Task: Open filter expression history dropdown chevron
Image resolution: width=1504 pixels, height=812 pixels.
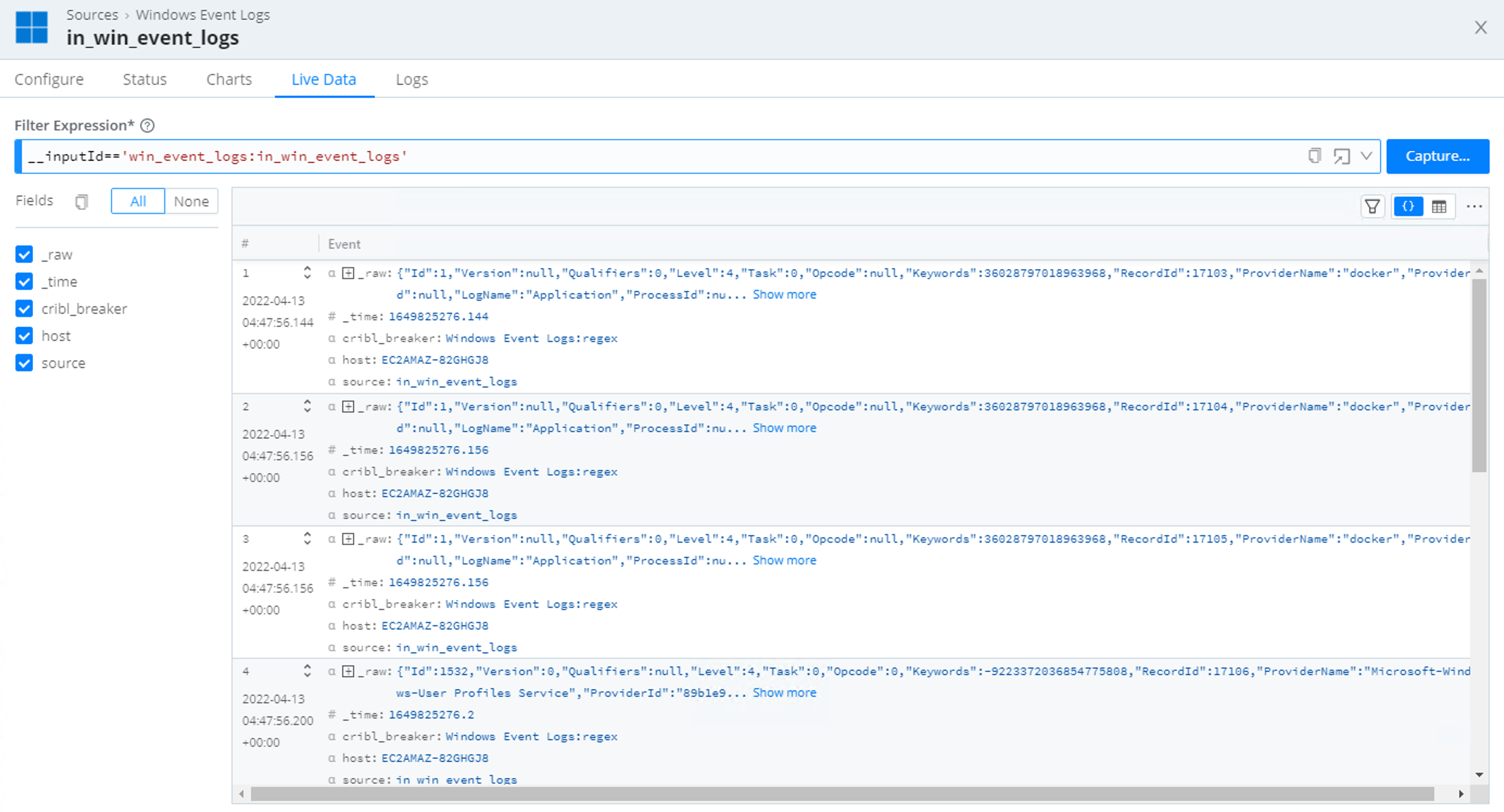Action: click(x=1366, y=156)
